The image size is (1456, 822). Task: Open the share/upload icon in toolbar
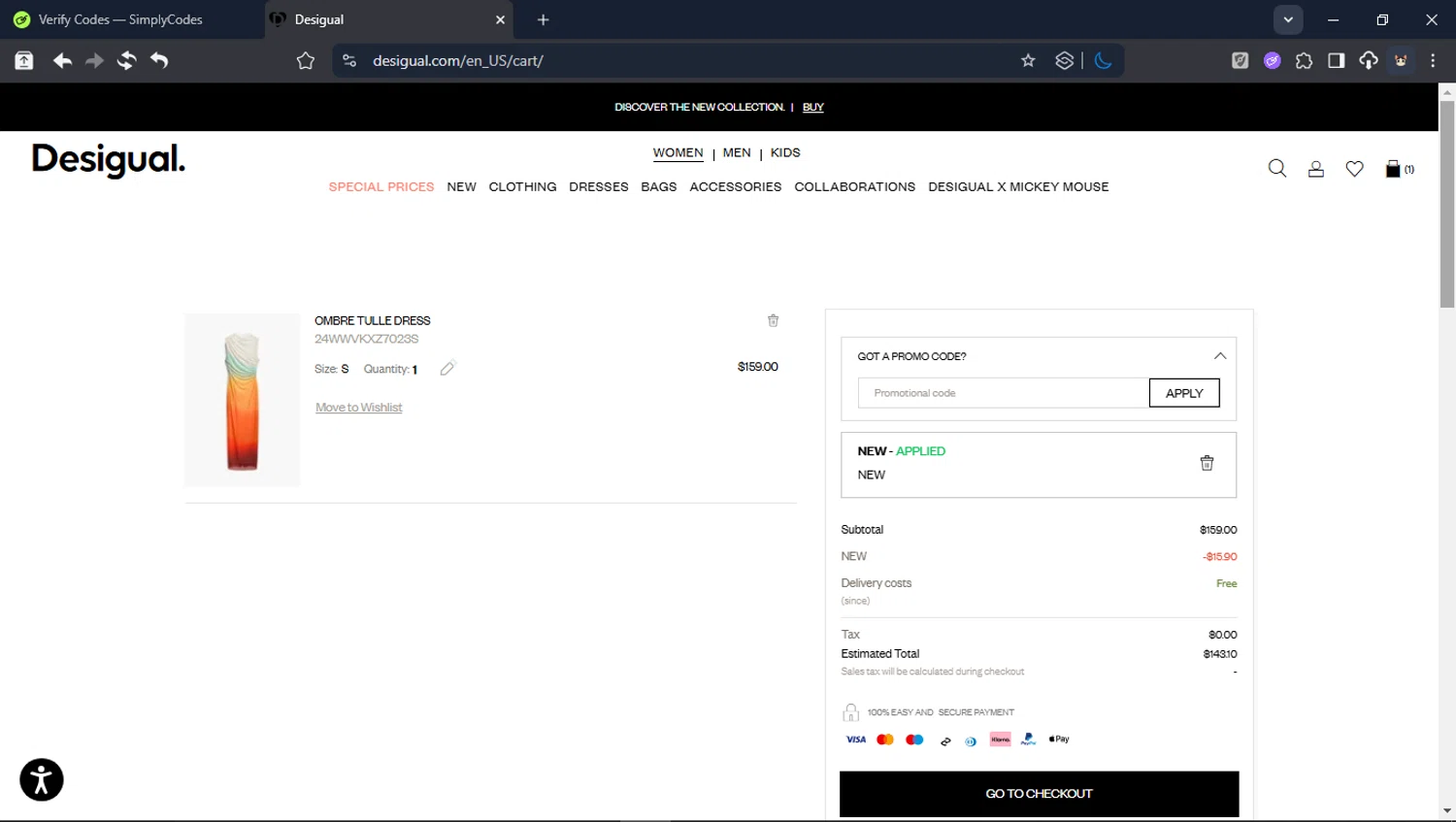tap(24, 60)
